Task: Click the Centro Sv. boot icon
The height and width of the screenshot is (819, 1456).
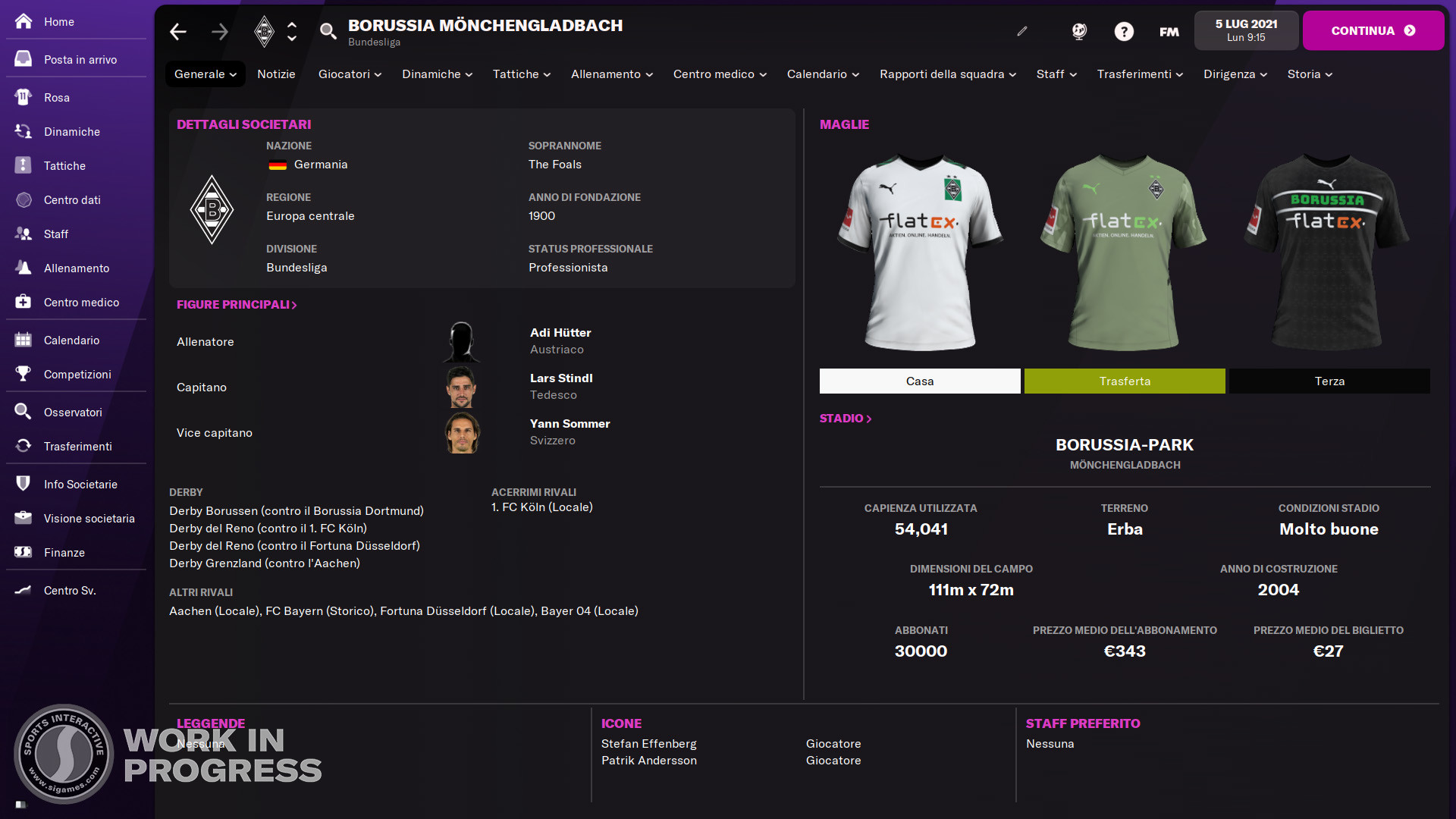Action: tap(24, 590)
